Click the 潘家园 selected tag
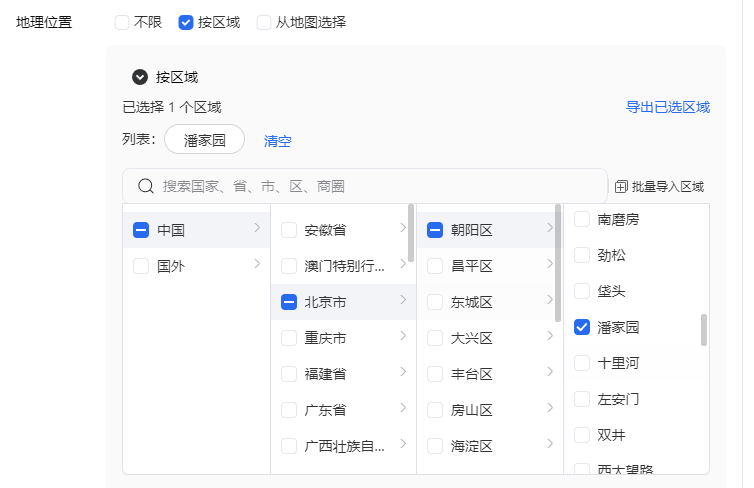The image size is (754, 488). (204, 140)
